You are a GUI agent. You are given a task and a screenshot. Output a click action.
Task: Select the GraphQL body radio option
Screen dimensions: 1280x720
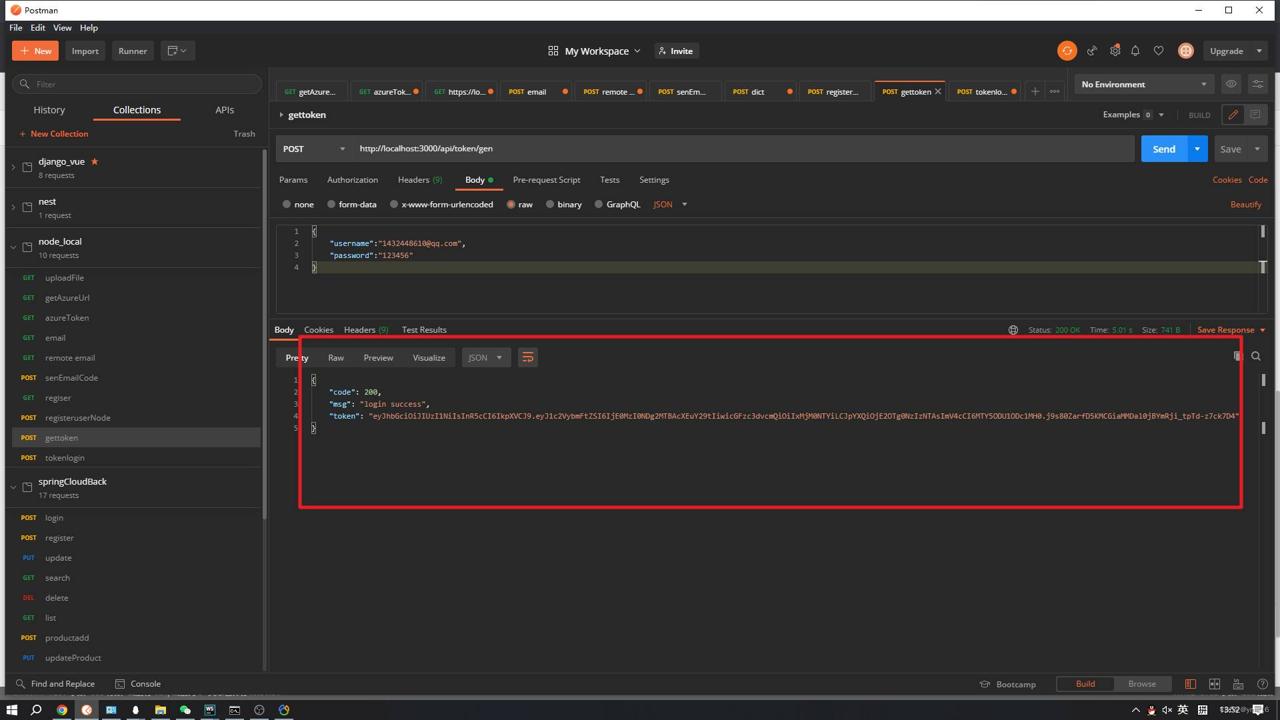coord(599,204)
